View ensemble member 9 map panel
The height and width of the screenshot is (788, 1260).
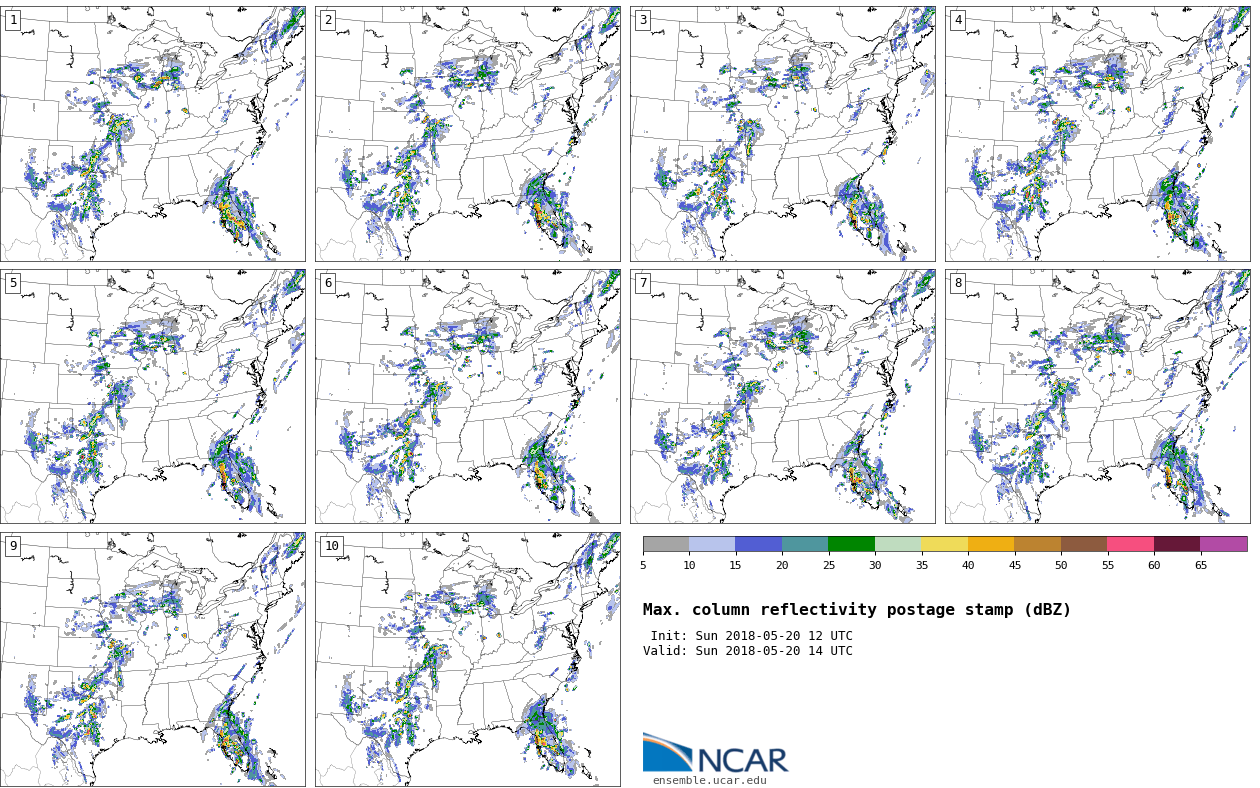153,659
